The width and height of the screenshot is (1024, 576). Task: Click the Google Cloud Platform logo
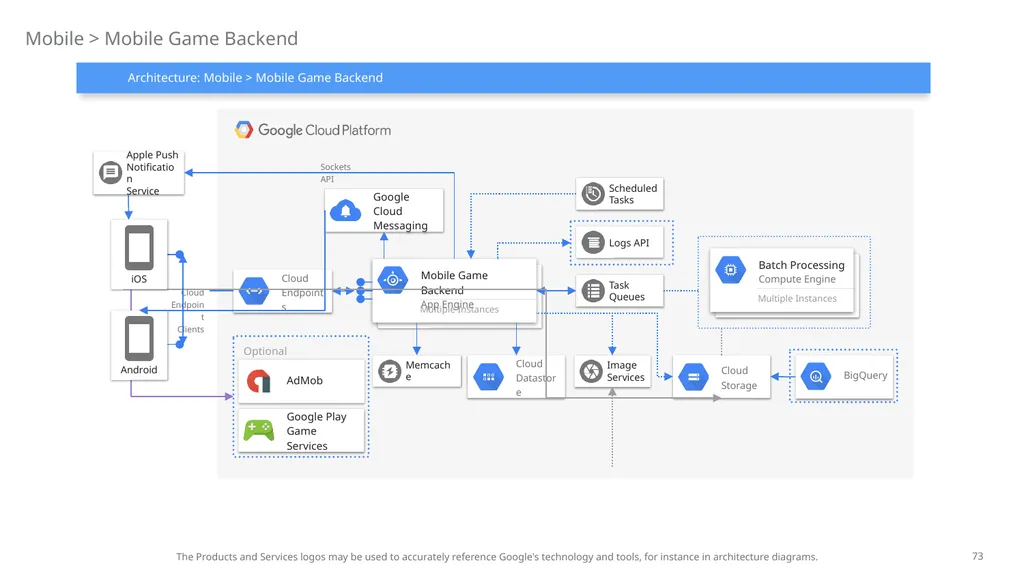pyautogui.click(x=244, y=130)
